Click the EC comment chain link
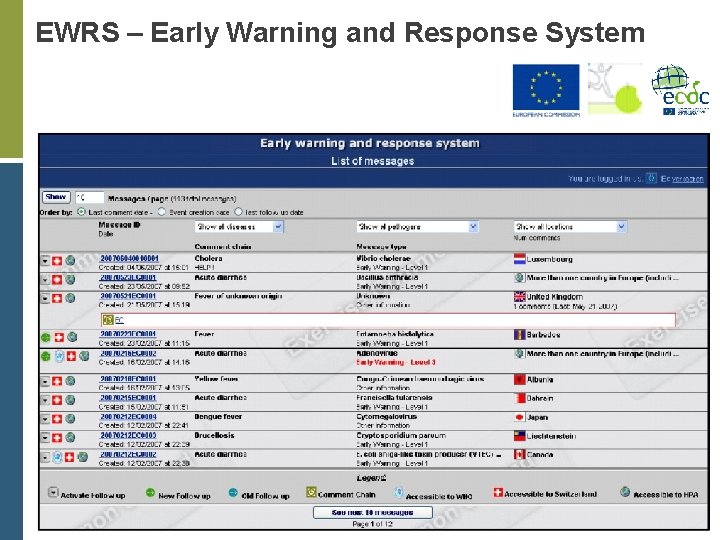720x540 pixels. (119, 320)
